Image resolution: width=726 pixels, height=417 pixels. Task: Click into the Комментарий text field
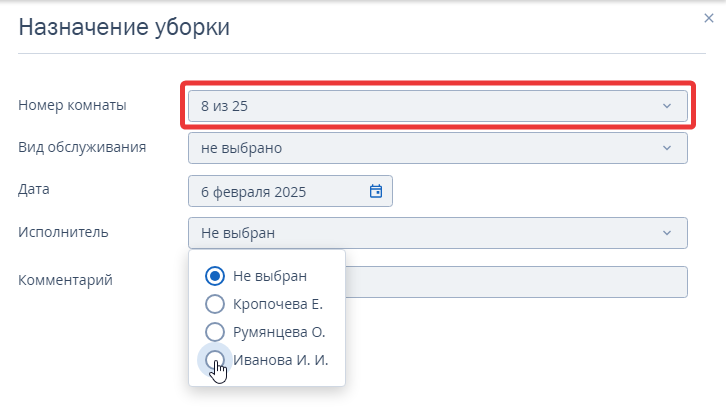coord(516,282)
